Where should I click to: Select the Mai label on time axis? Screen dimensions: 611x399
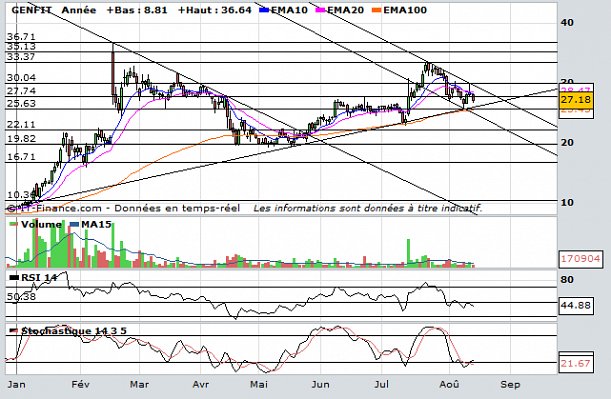tap(259, 385)
